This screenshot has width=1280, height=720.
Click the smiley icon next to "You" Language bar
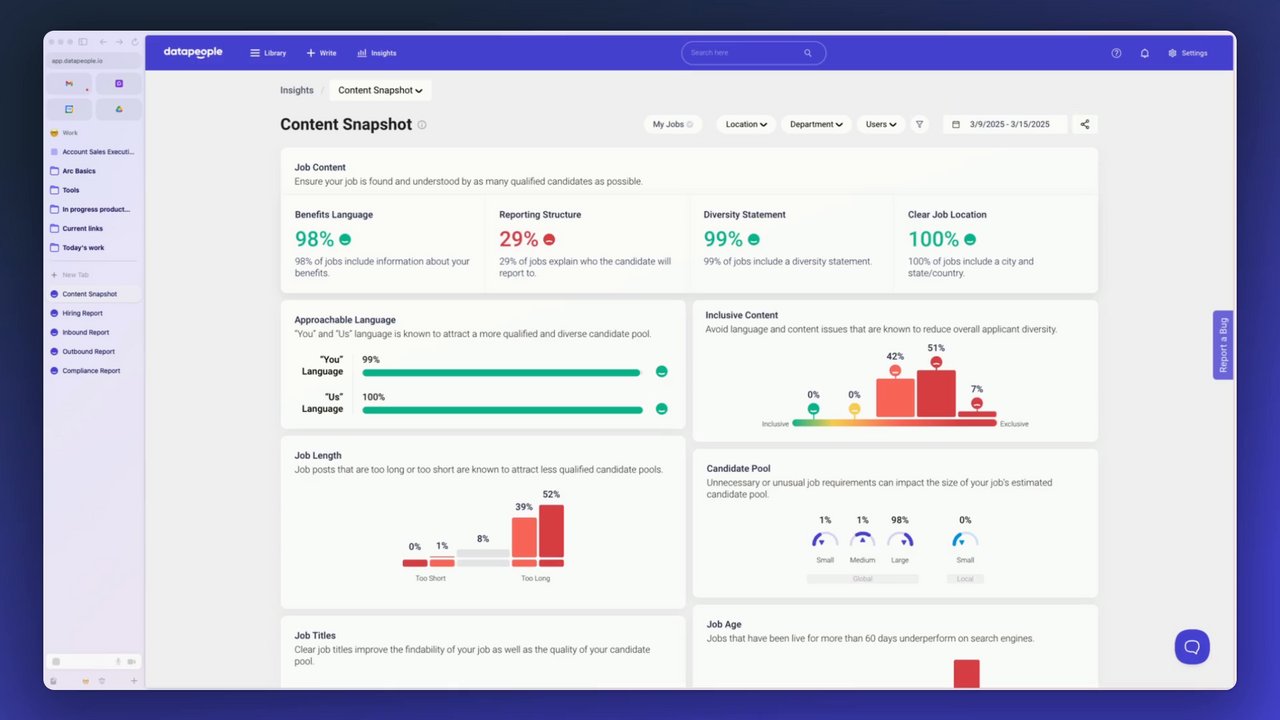tap(661, 371)
